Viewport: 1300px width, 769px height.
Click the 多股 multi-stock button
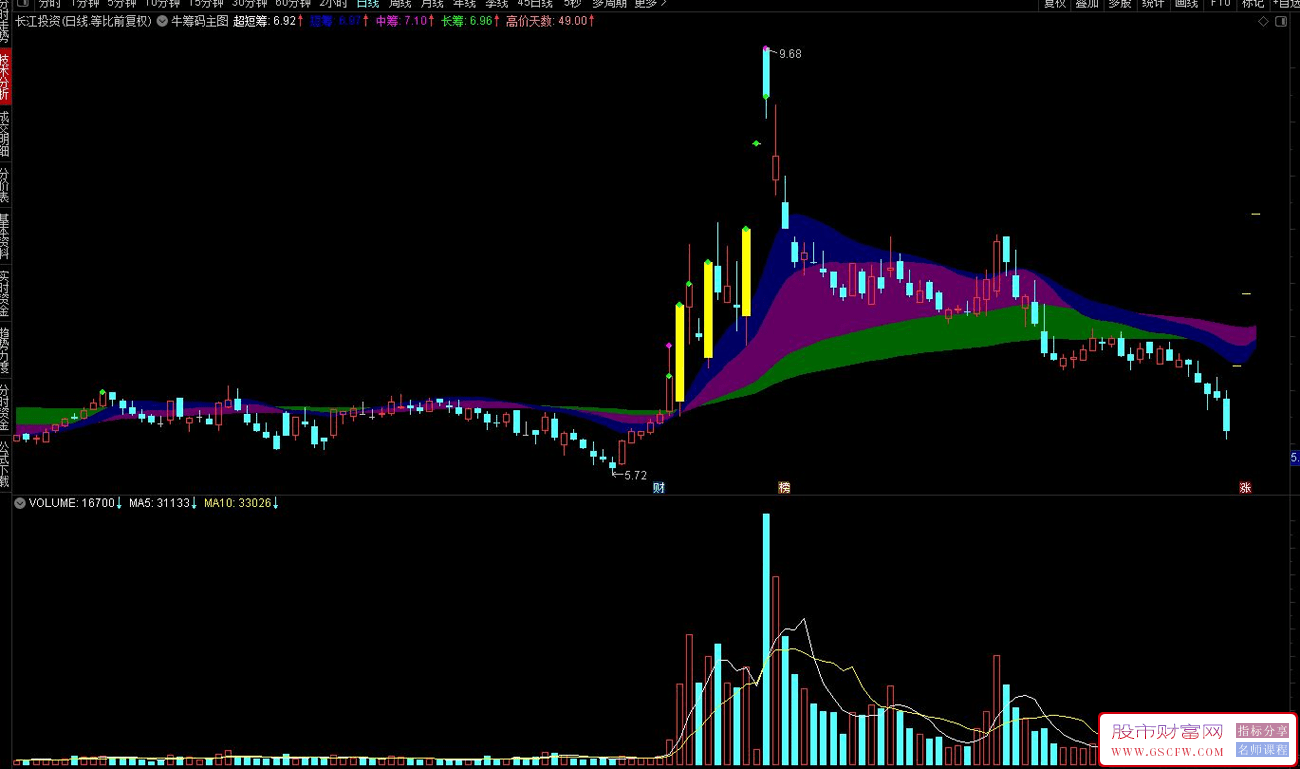pyautogui.click(x=1120, y=3)
